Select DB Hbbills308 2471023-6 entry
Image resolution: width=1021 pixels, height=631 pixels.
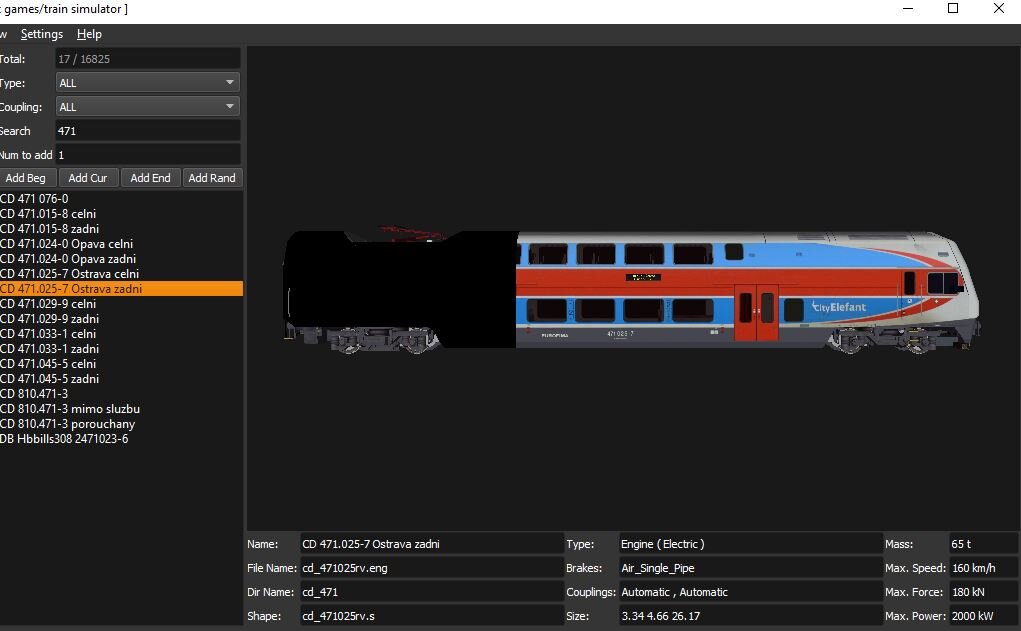[121, 438]
